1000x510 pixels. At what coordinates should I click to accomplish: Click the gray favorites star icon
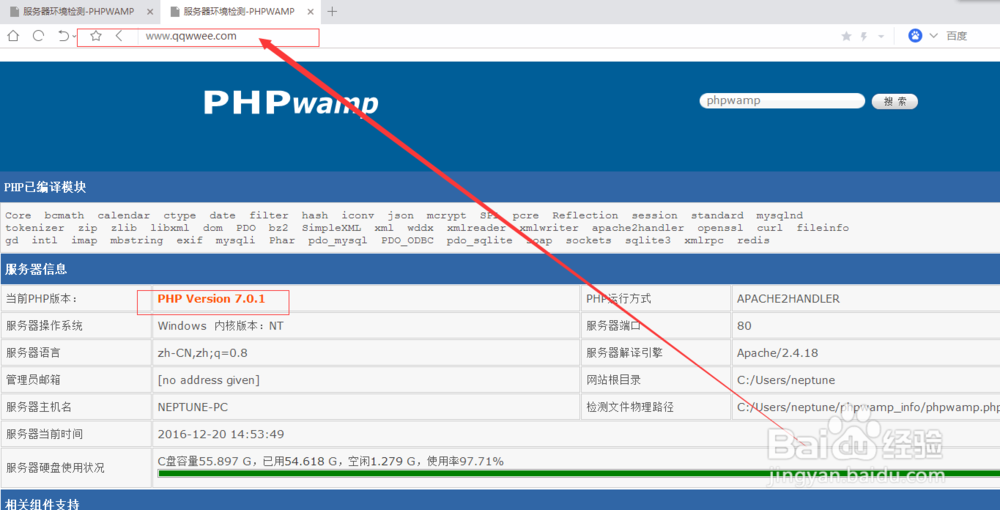pyautogui.click(x=846, y=36)
